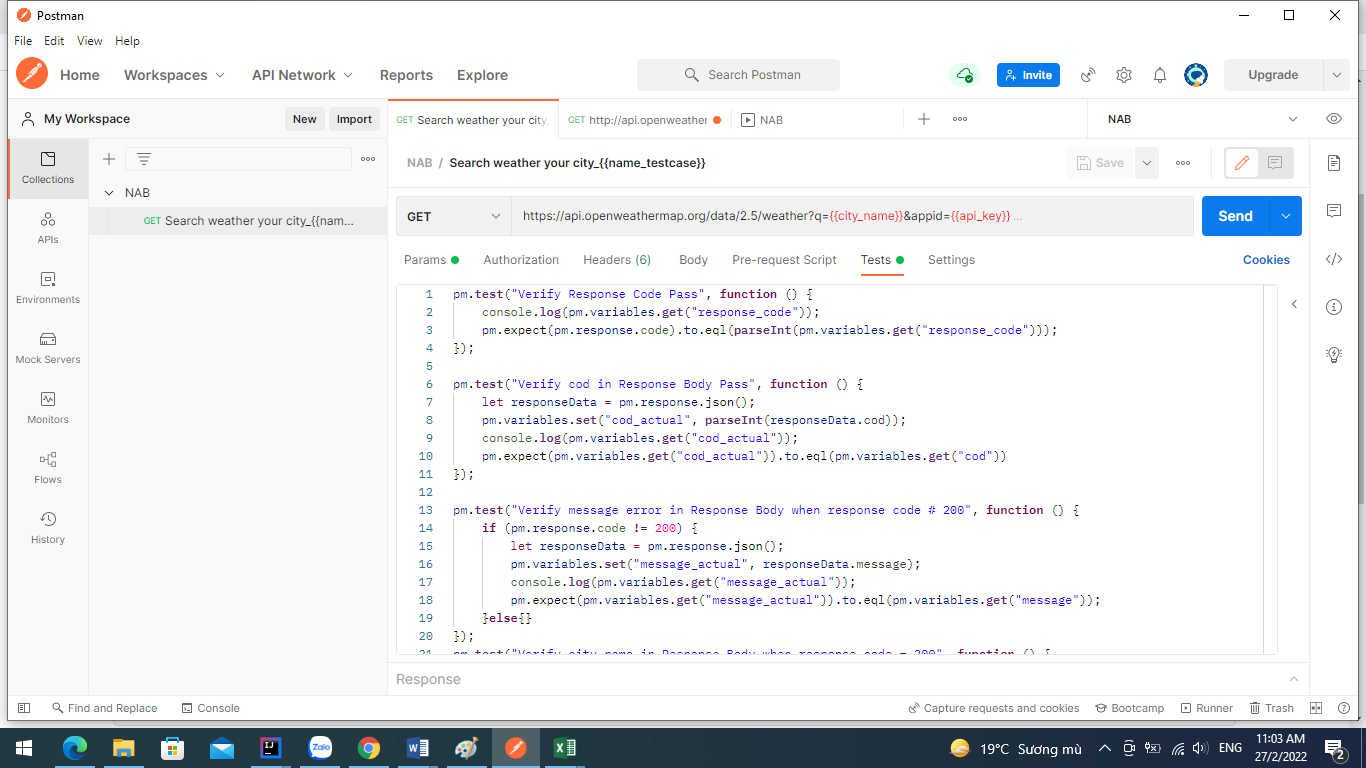Screen dimensions: 1366x768
Task: Open the APIs sidebar panel
Action: (48, 228)
